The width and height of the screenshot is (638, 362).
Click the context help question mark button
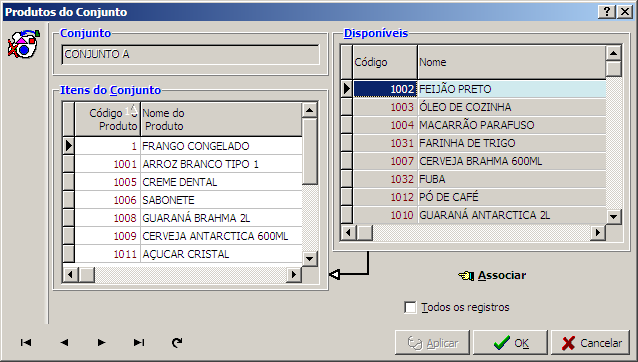pos(607,11)
